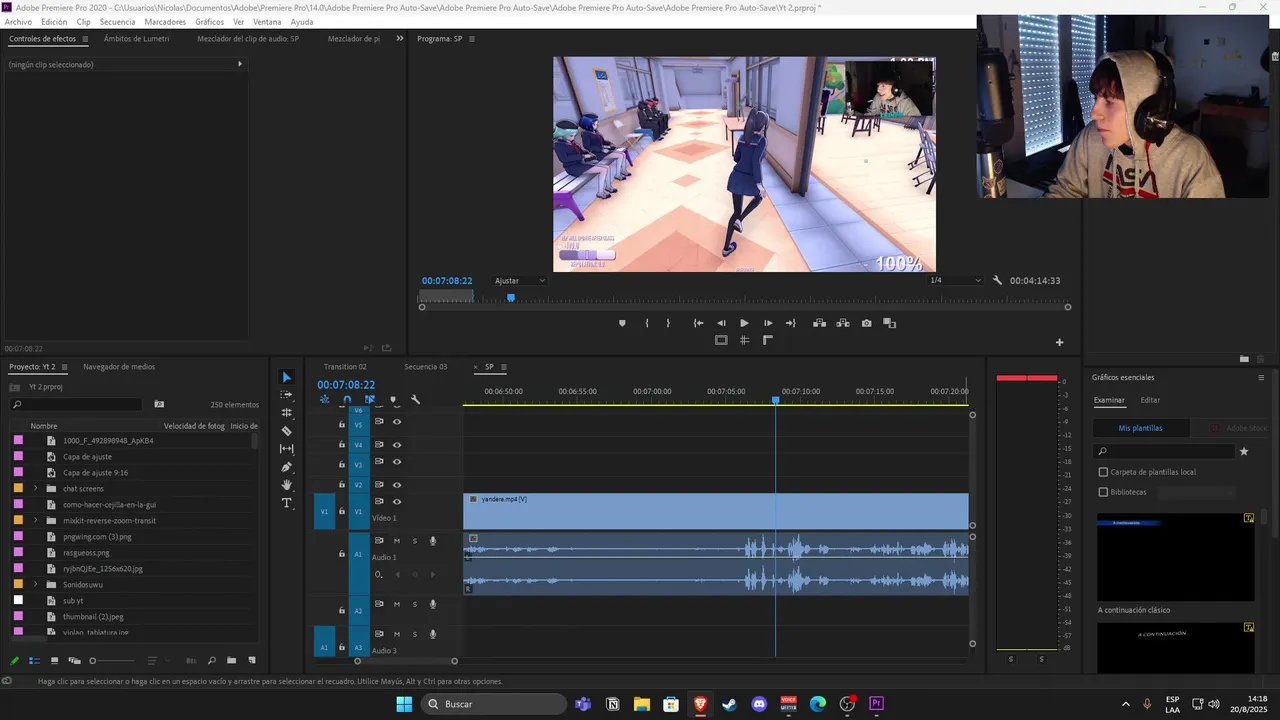Go to In point

point(698,323)
